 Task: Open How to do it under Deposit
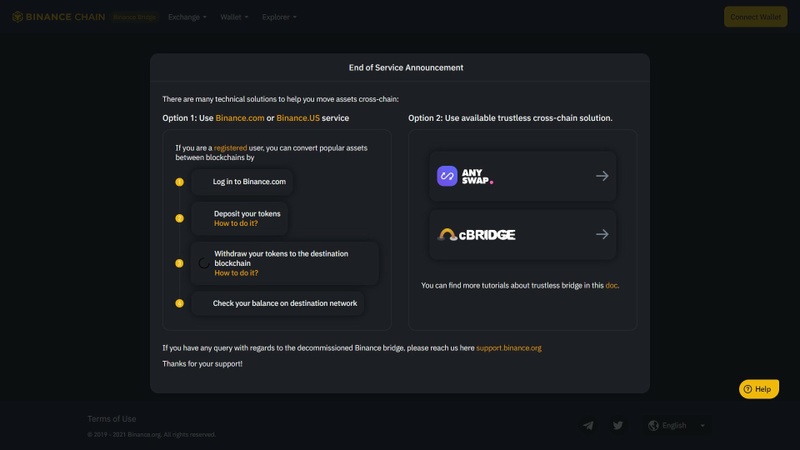coord(236,223)
